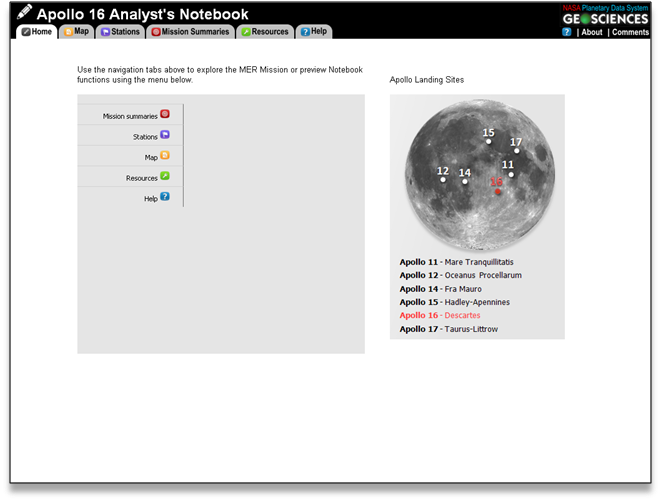Click landing site marker 12 on moon
661x502 pixels.
click(x=443, y=180)
